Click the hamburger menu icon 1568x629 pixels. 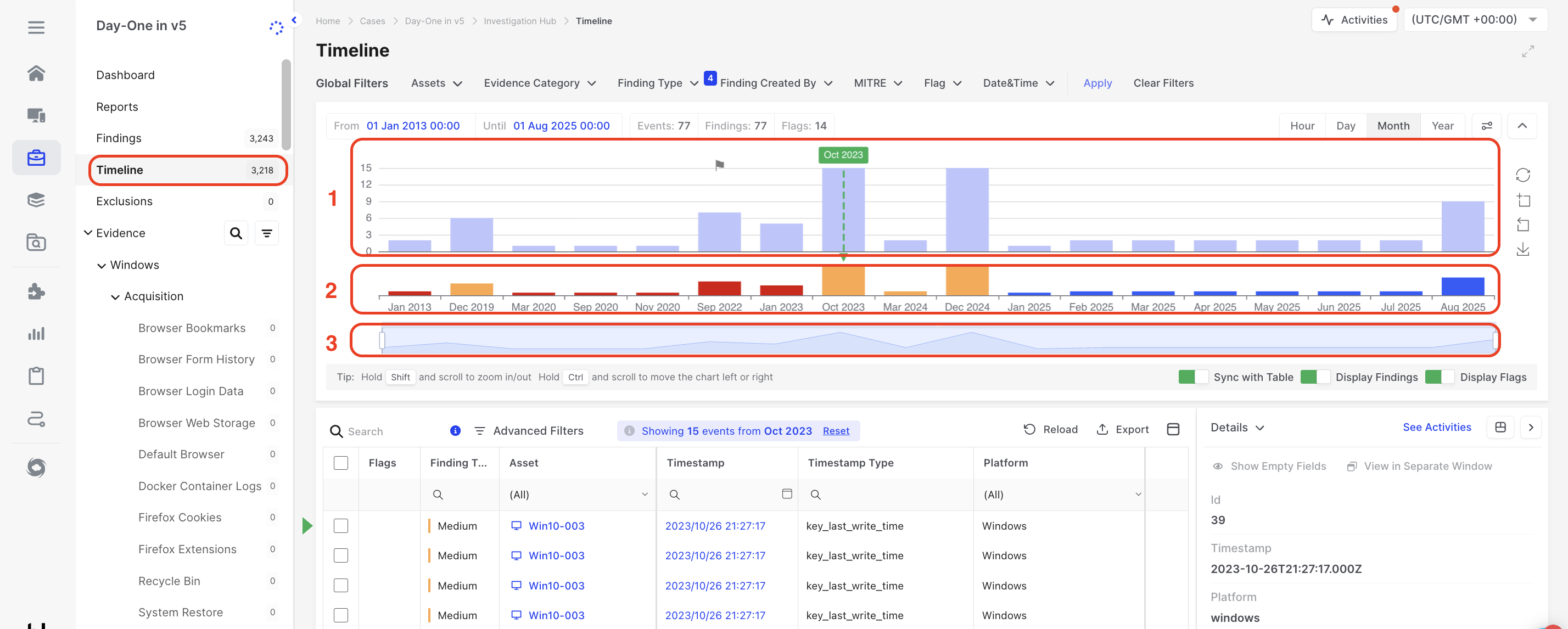pos(36,27)
